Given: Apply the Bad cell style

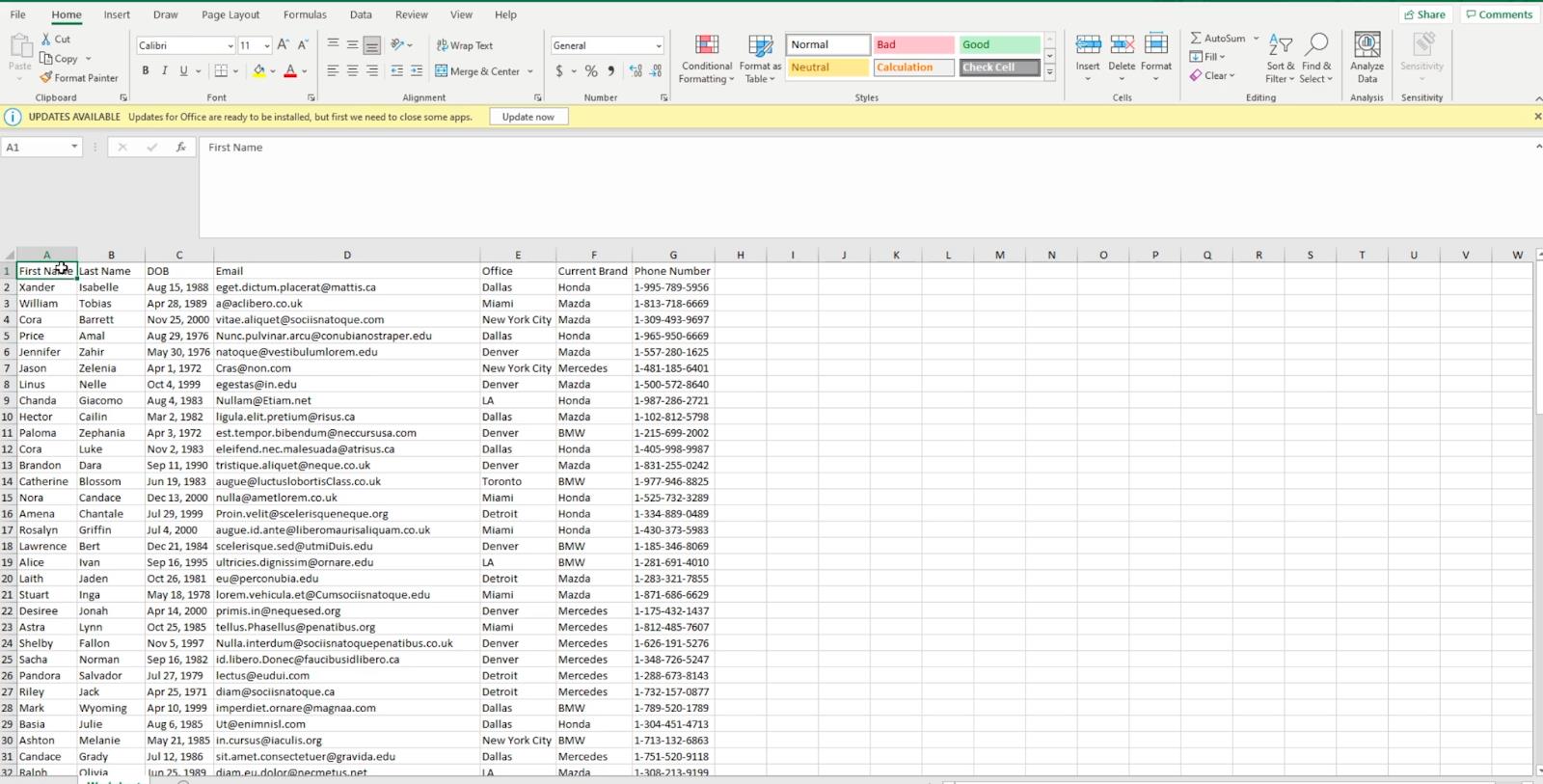Looking at the screenshot, I should pos(913,44).
